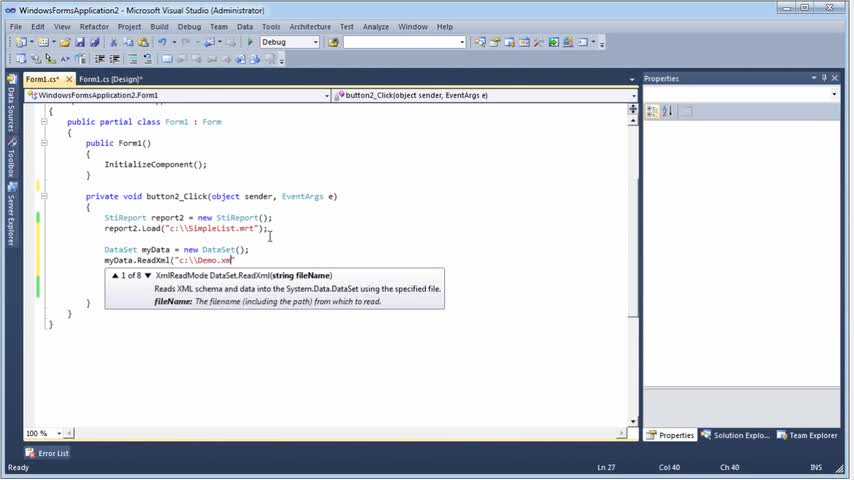Open the WindowsFormsApplication2.Form1 class dropdown
This screenshot has height=480, width=854.
tap(326, 95)
